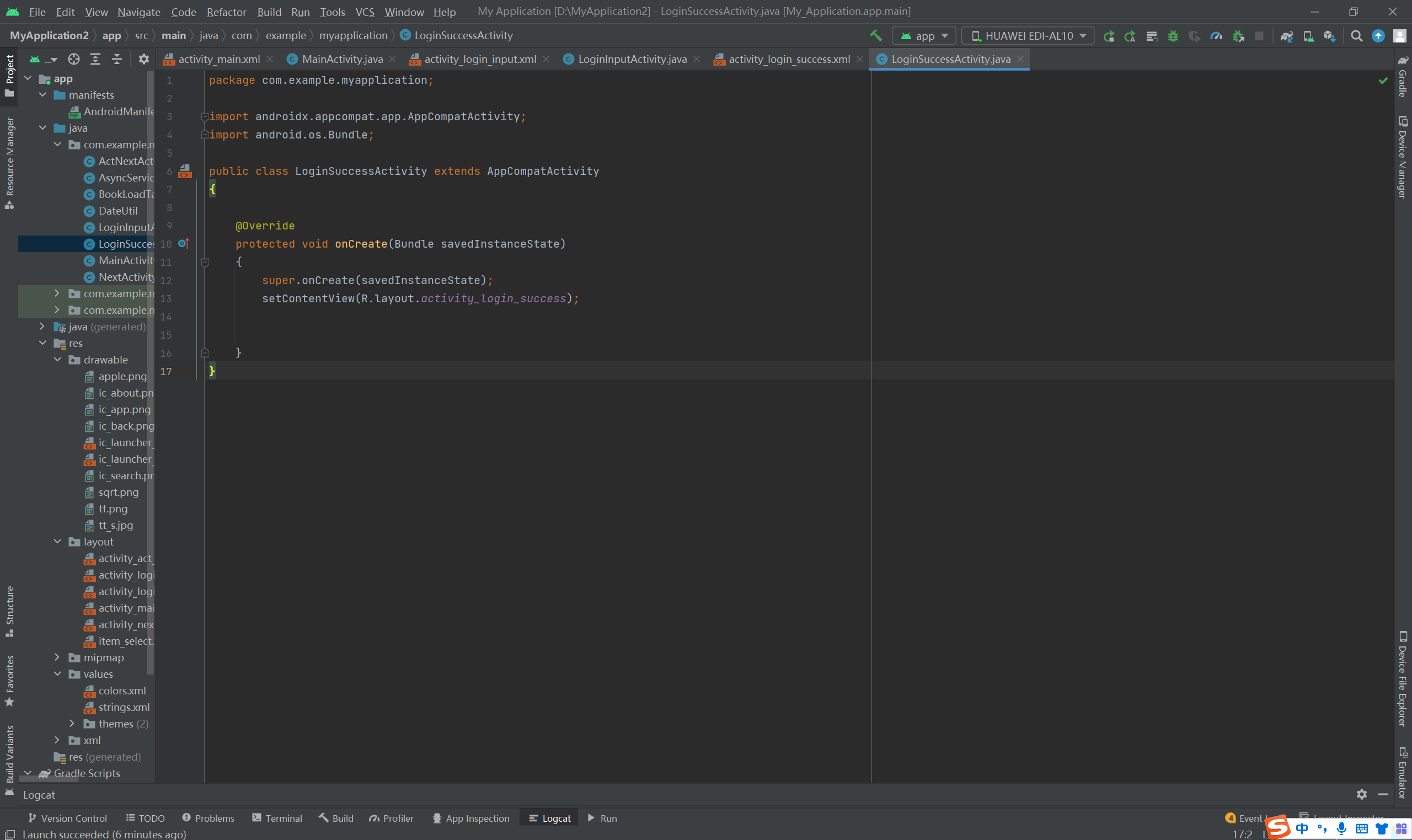Collapse all in Project panel toolbar

[116, 59]
